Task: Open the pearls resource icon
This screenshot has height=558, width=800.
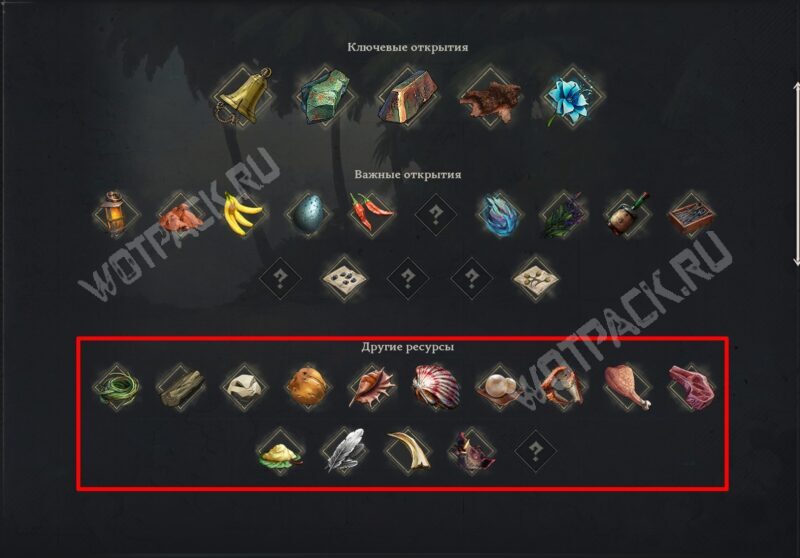Action: coord(498,388)
